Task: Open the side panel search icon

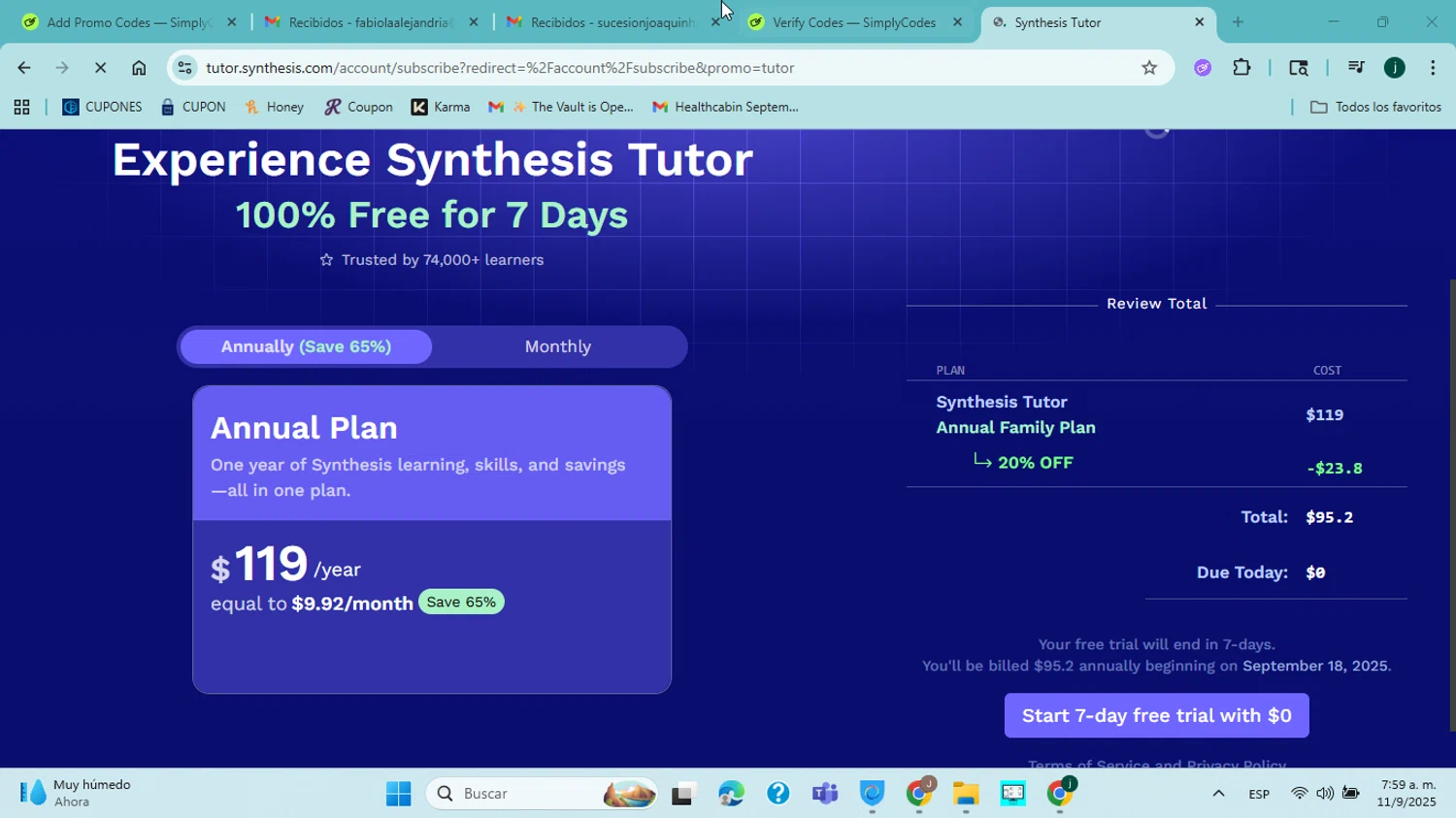Action: [x=1298, y=68]
